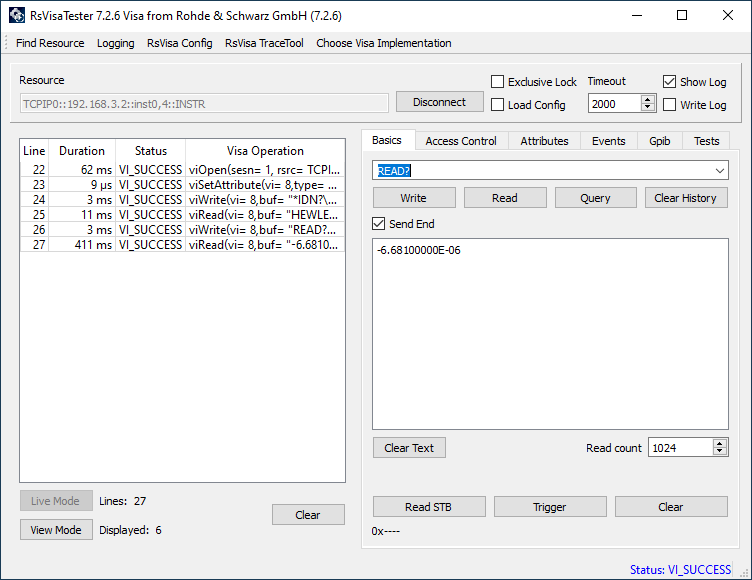Click the Clear Text button
Screen dimensions: 752x580
tap(409, 448)
